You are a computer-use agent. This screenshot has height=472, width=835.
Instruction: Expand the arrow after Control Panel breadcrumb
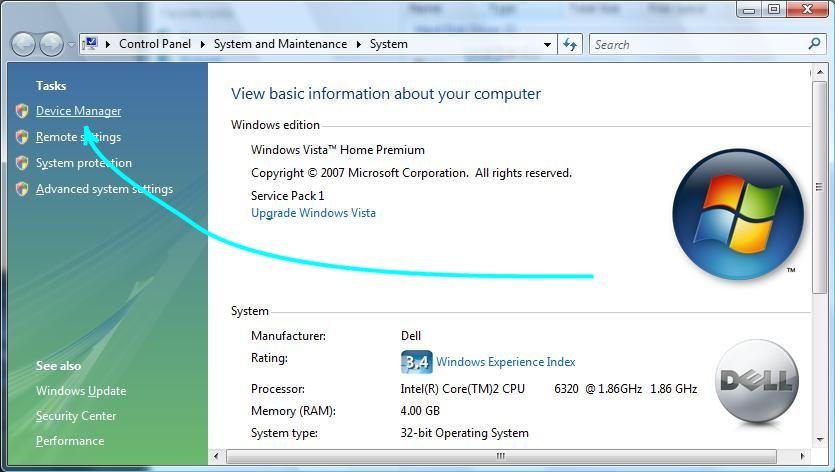[202, 44]
